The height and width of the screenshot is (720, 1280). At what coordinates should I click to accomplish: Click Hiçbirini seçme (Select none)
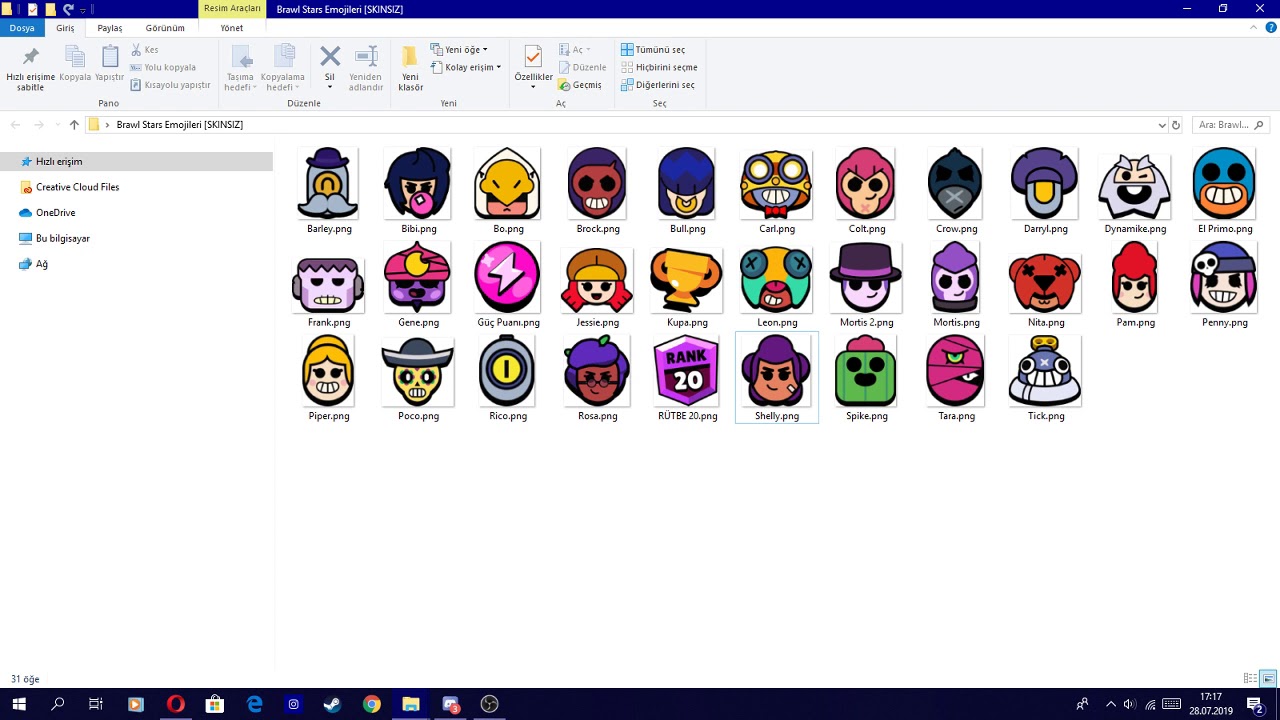tap(659, 67)
